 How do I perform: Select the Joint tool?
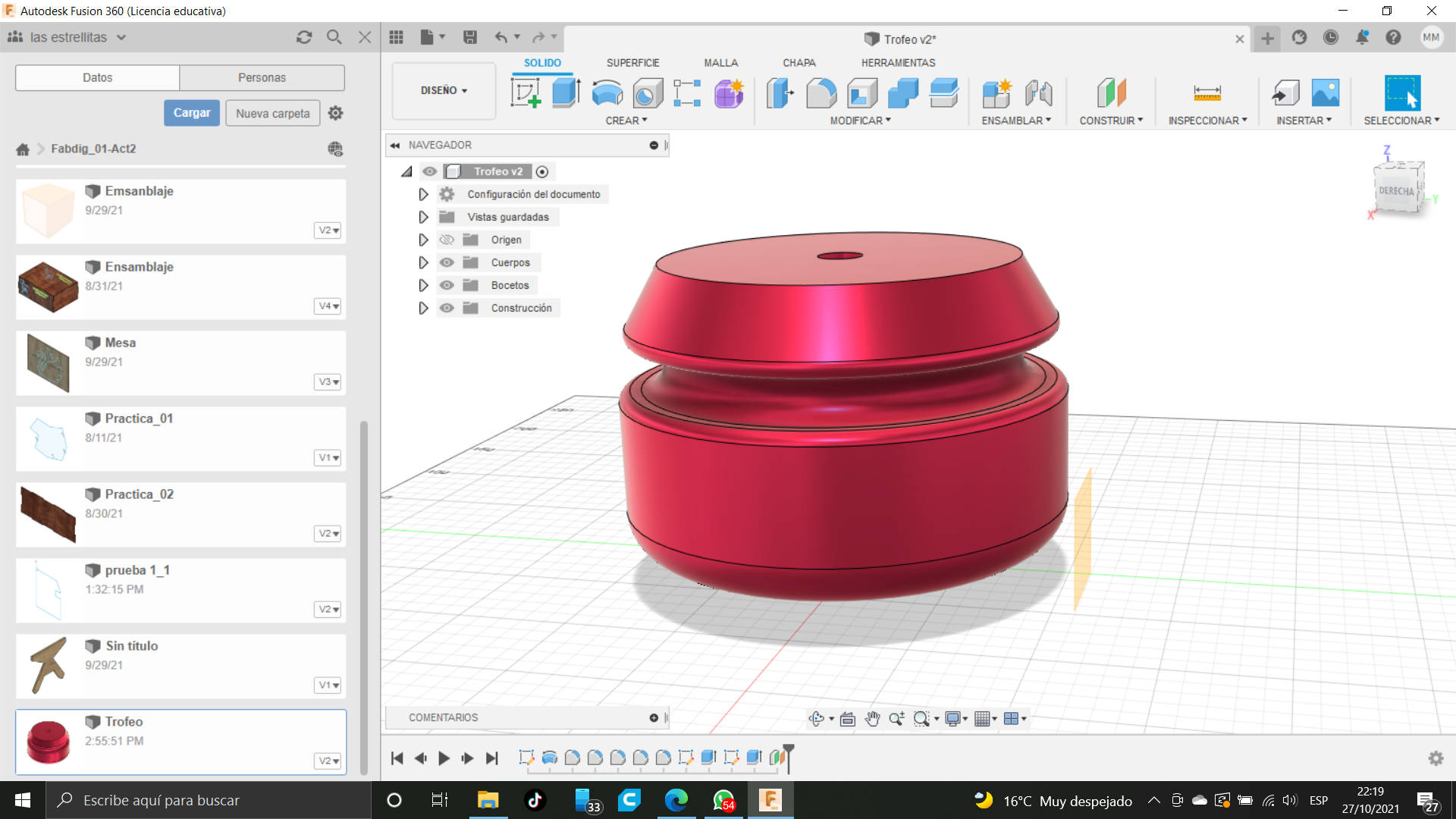1038,93
